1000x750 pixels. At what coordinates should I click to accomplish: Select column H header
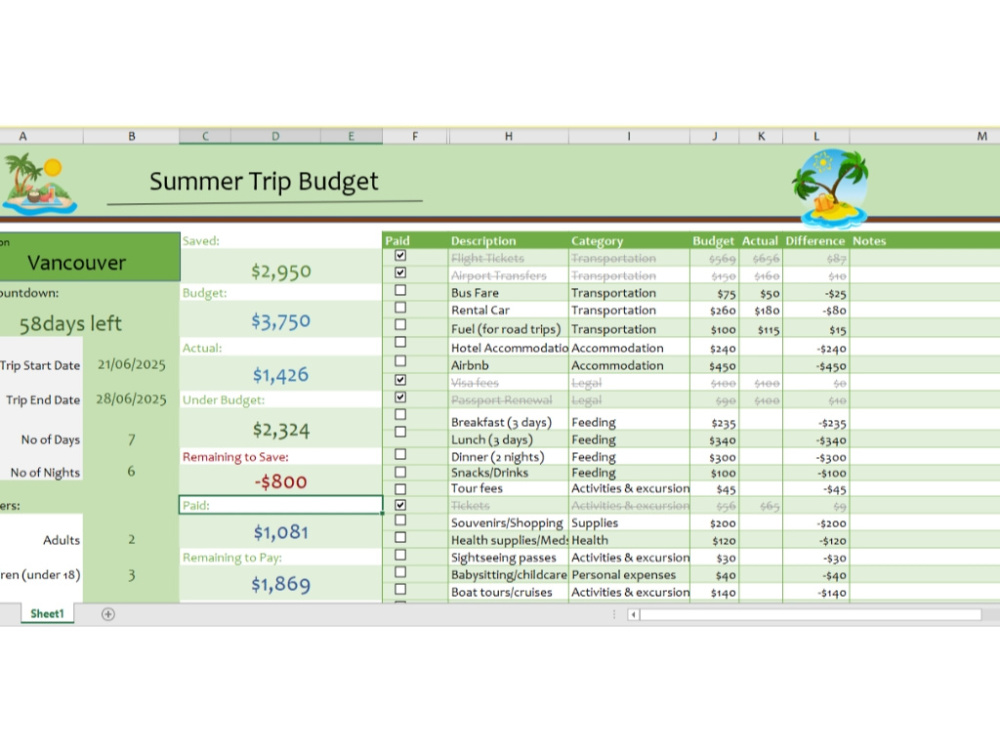click(x=508, y=136)
